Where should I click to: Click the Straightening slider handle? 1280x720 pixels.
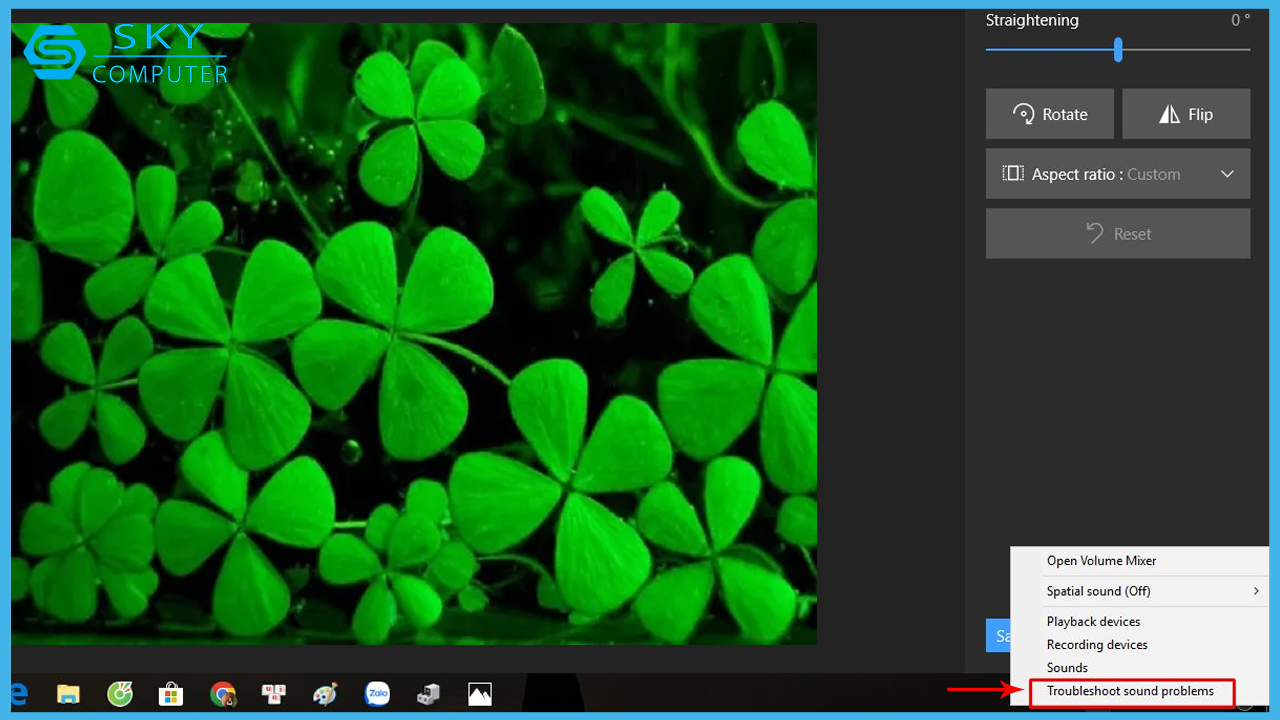1118,50
